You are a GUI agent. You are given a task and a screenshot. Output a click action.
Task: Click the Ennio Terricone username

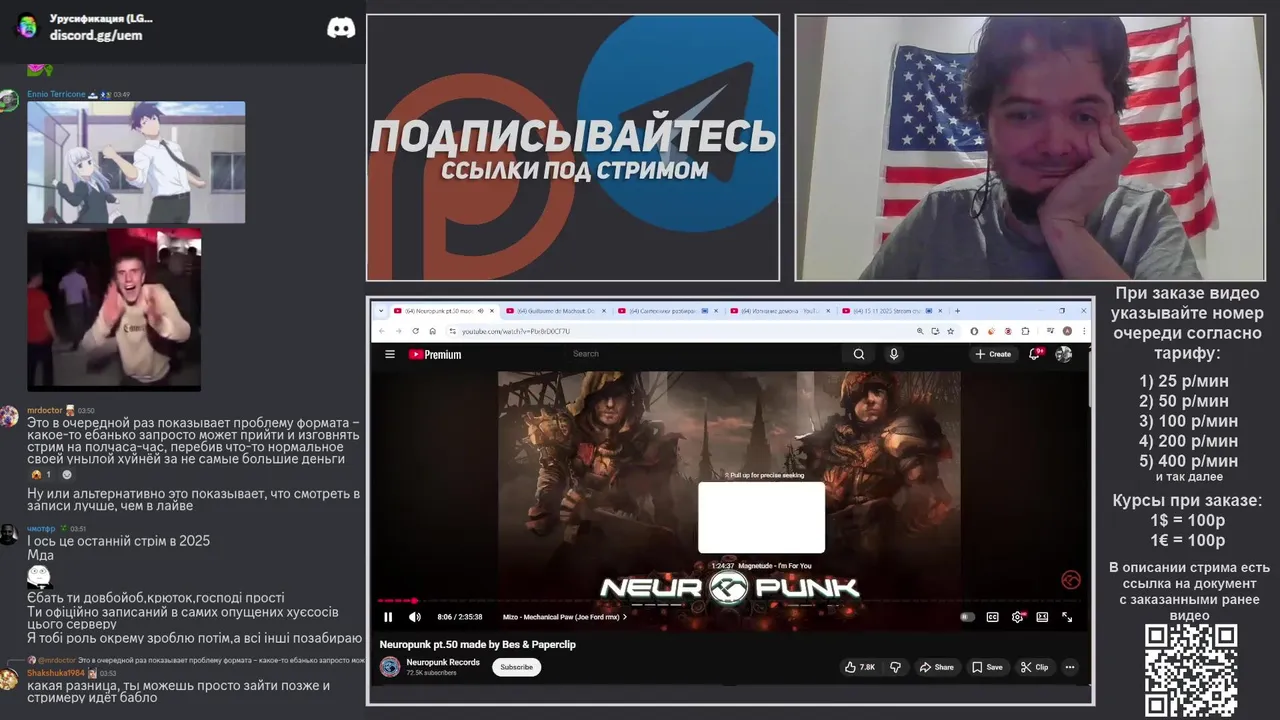56,94
